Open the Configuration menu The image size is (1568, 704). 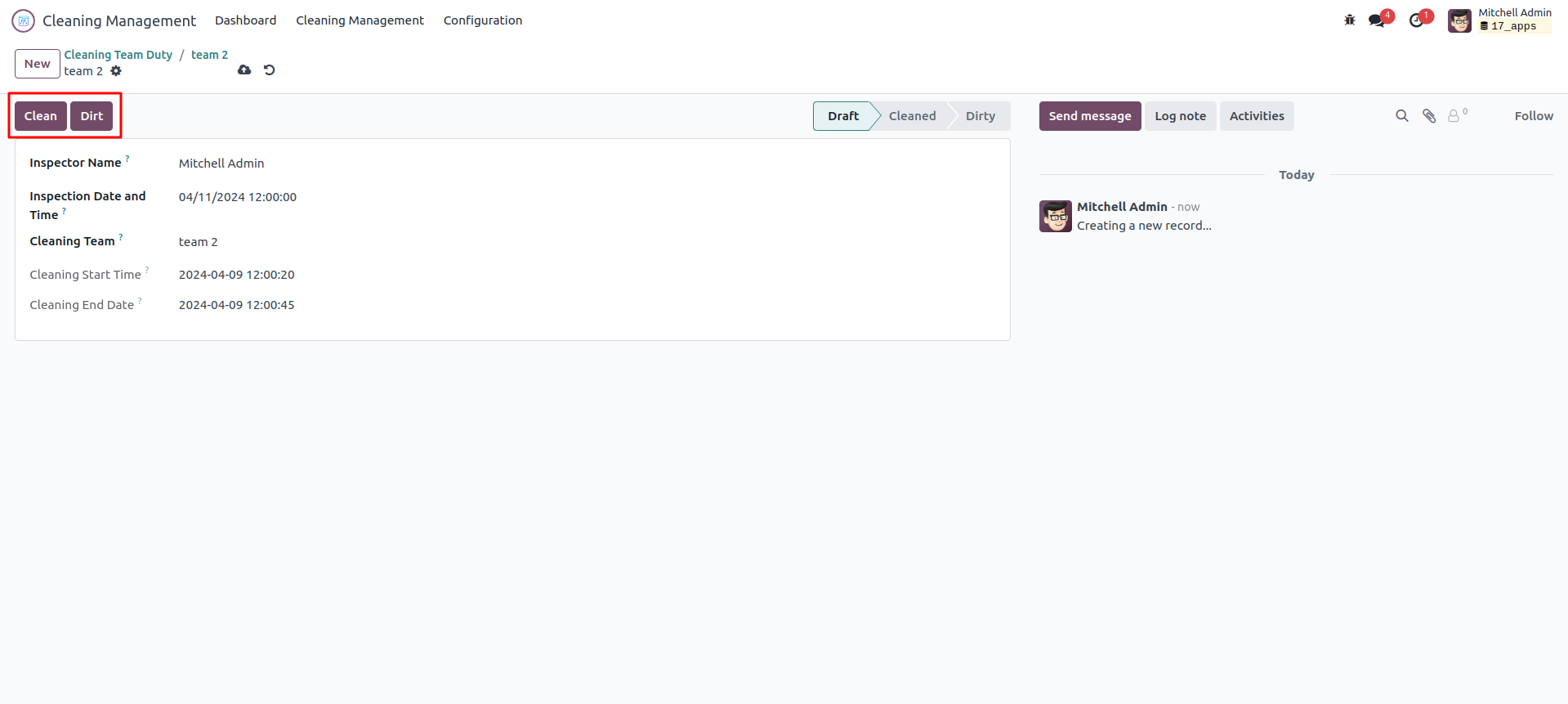[483, 20]
